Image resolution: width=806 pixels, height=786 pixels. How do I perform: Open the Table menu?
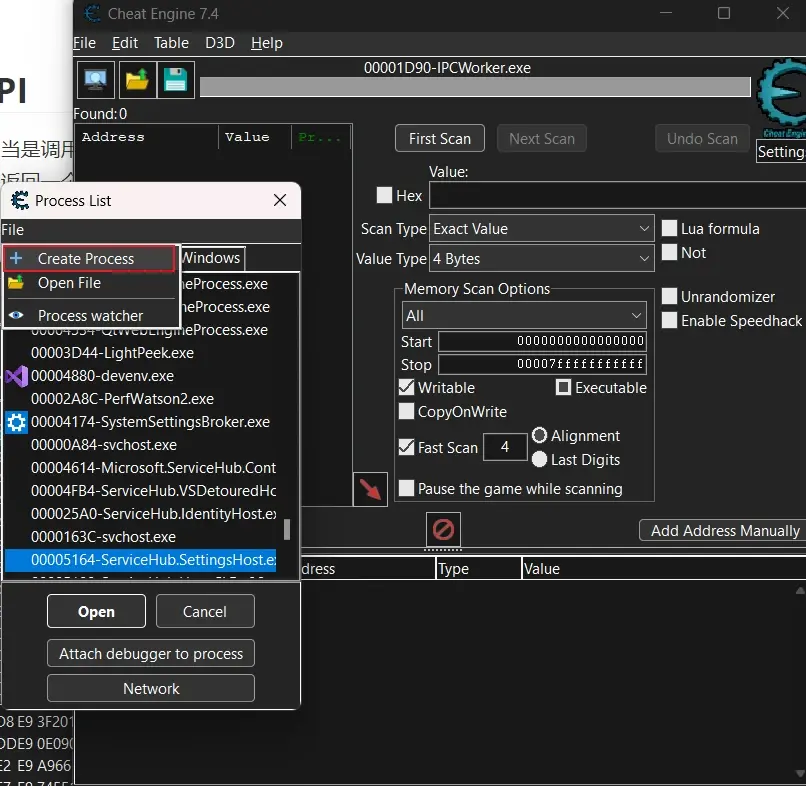coord(171,43)
